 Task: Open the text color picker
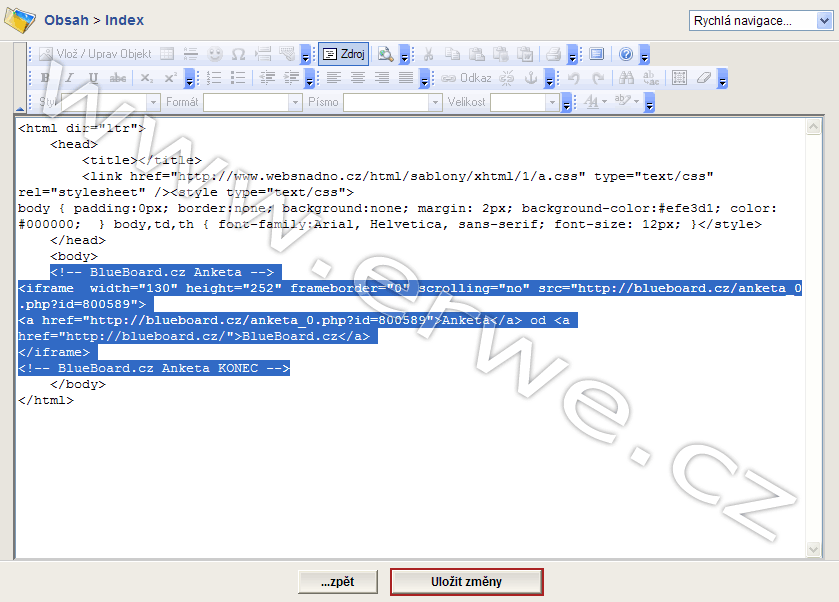[x=595, y=102]
